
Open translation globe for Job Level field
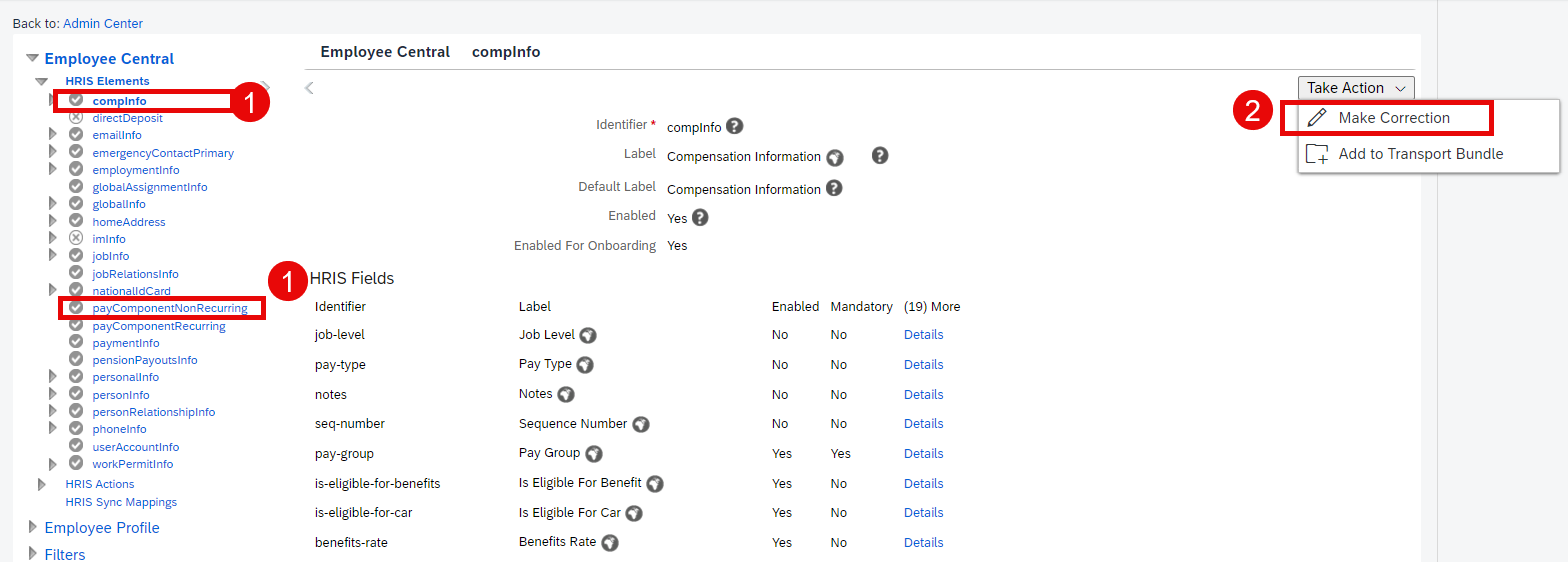[x=588, y=336]
